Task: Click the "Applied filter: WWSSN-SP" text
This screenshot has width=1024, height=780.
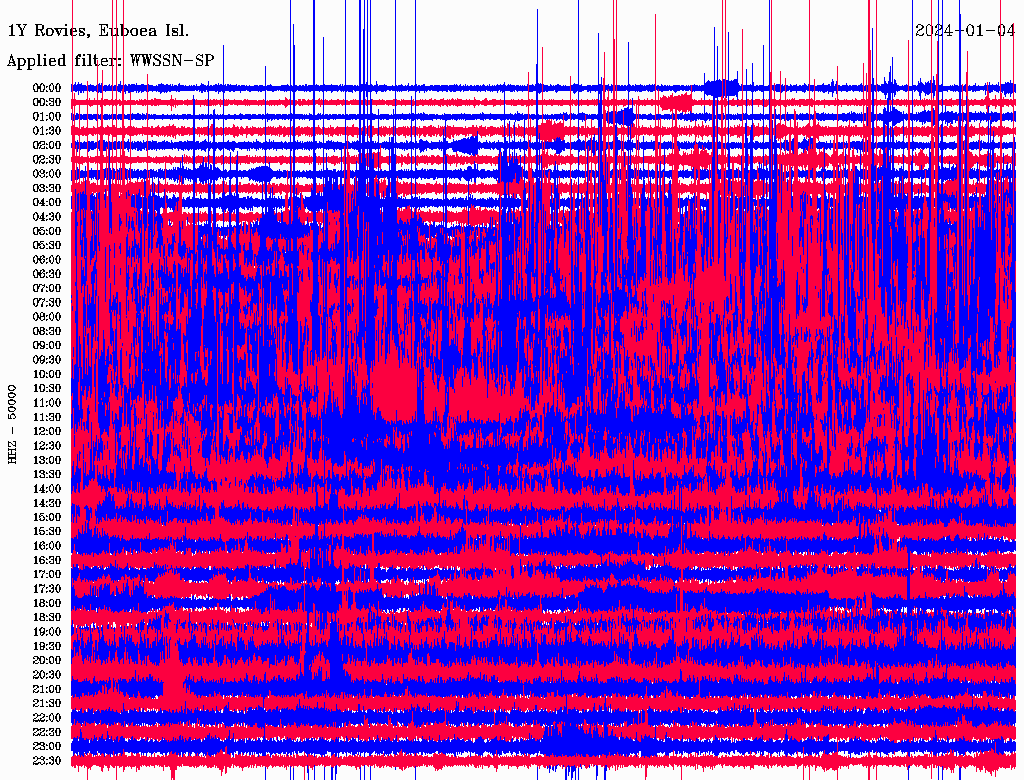Action: [x=110, y=60]
